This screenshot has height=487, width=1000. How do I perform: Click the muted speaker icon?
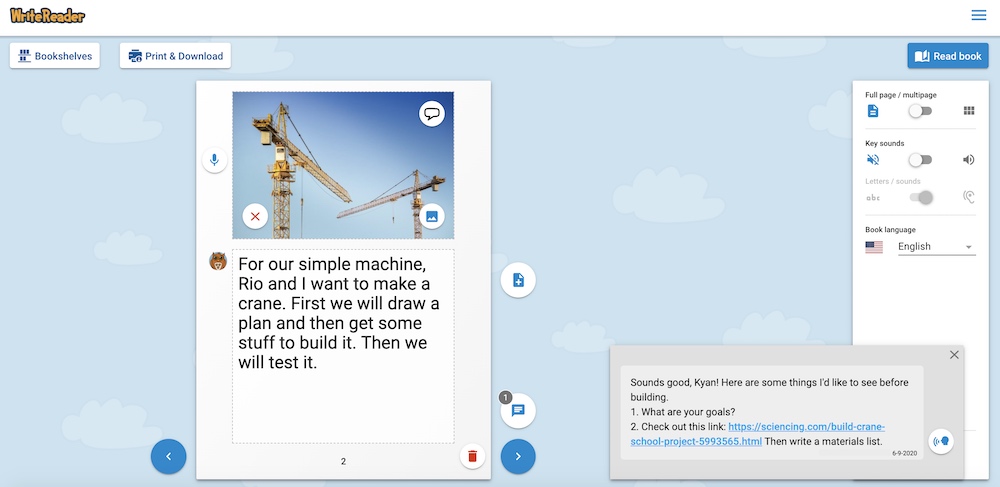pyautogui.click(x=872, y=159)
